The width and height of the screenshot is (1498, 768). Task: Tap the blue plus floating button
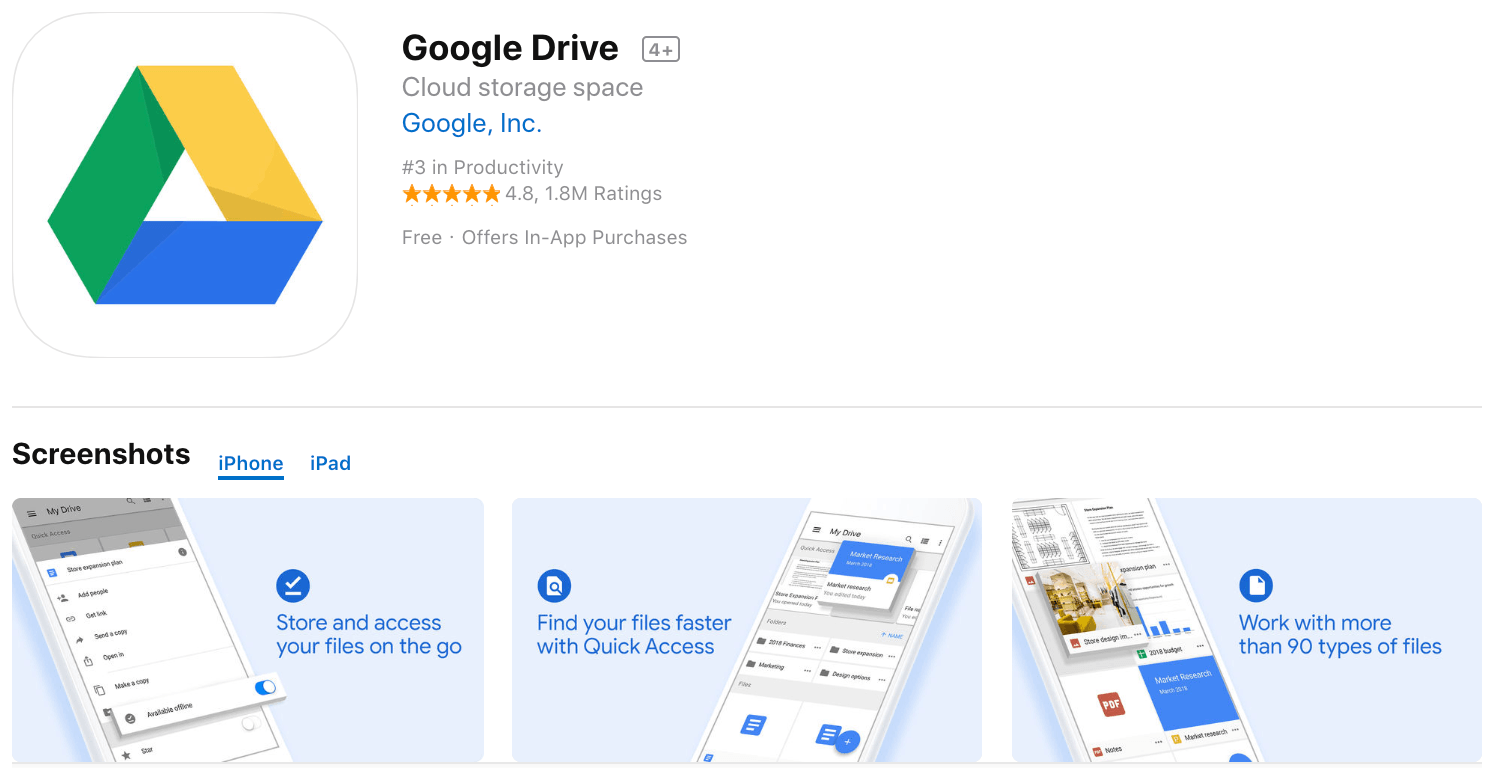tap(848, 741)
